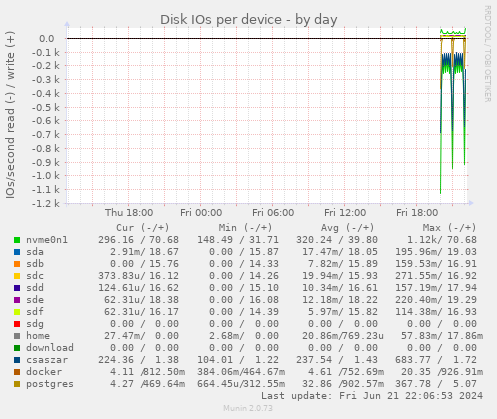Click the 'sda' legend label
The image size is (497, 419).
[35, 252]
